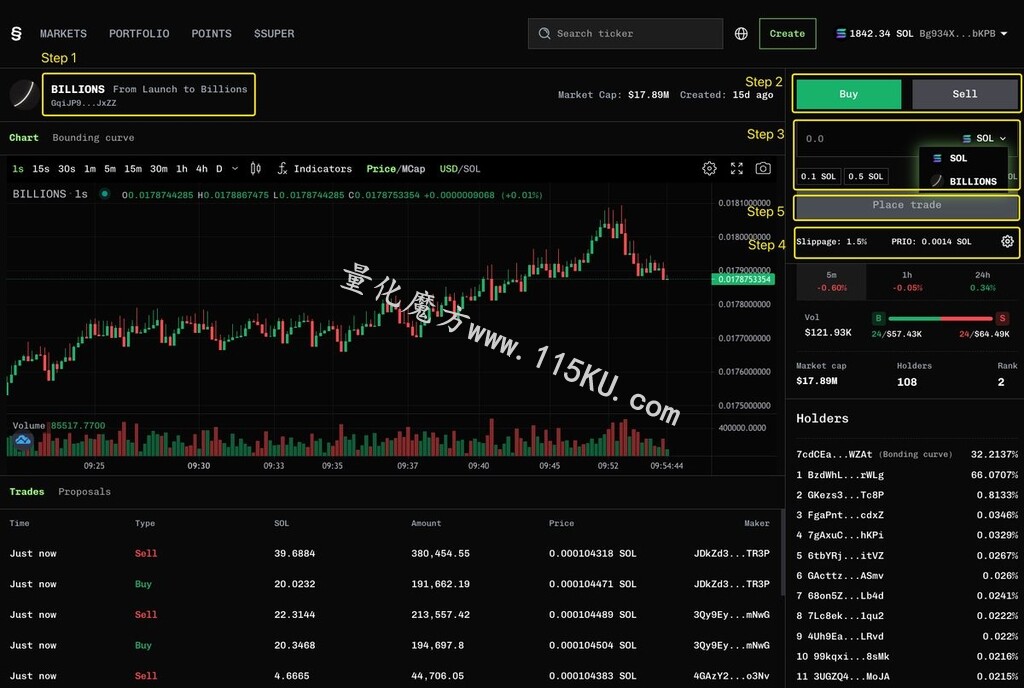Select the 4h chart timeframe
Screen dimensions: 1024x688
click(x=202, y=168)
